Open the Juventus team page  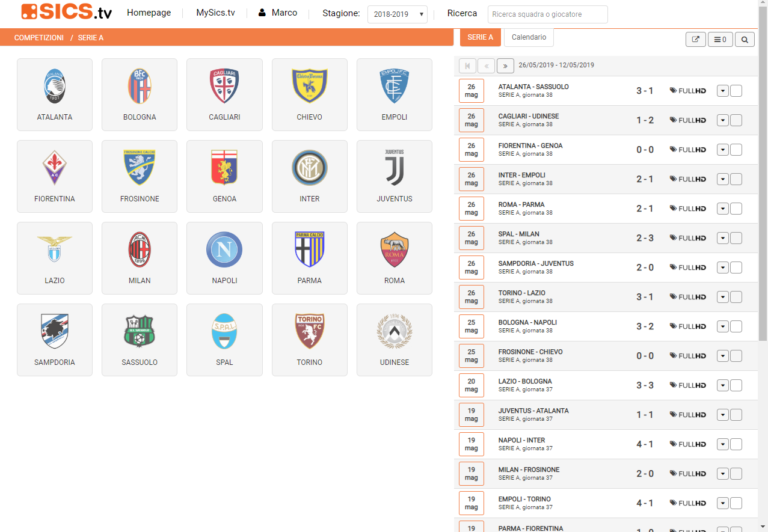394,176
